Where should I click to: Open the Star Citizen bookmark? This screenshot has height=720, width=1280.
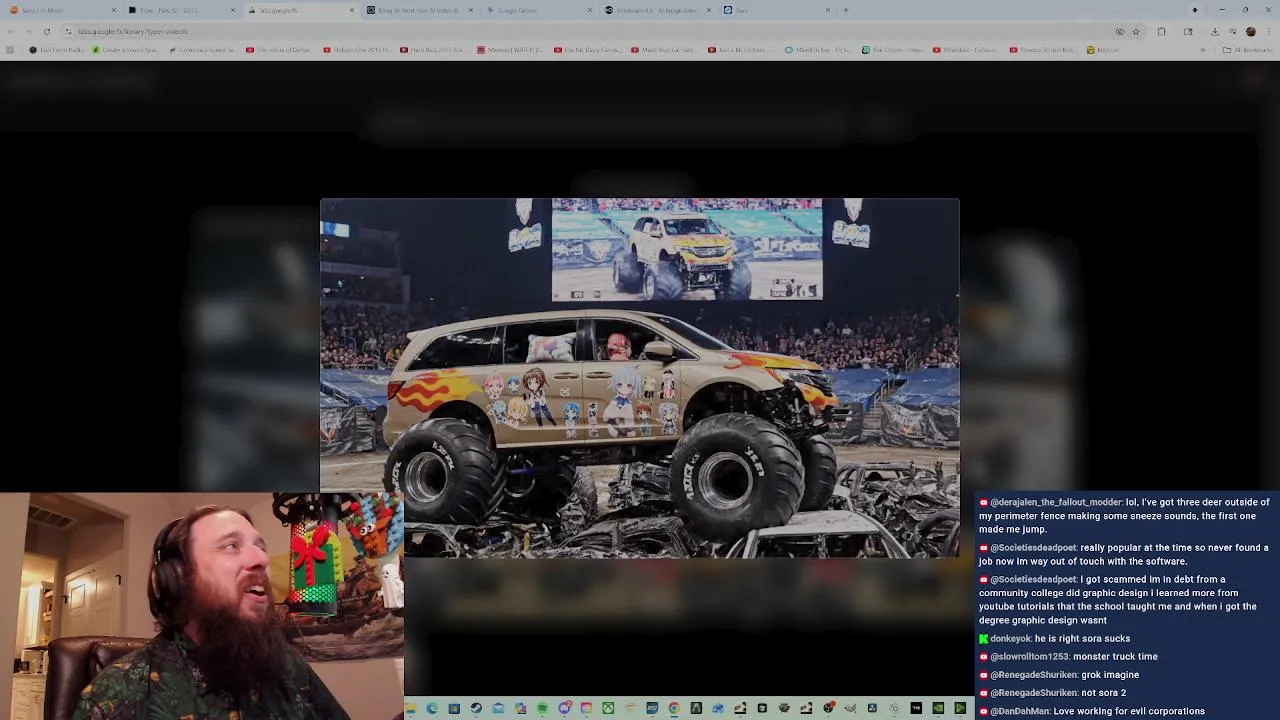click(x=895, y=50)
